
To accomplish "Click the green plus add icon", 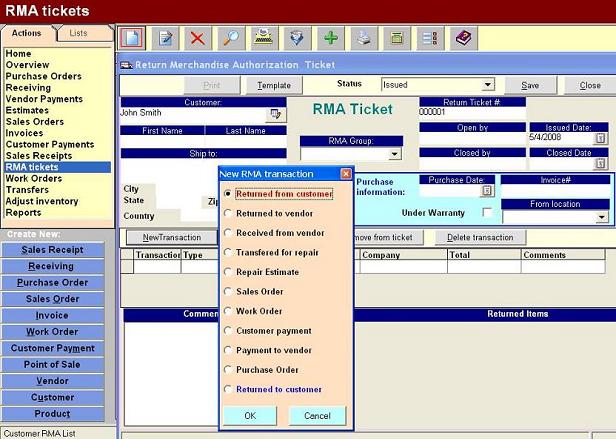I will [330, 38].
